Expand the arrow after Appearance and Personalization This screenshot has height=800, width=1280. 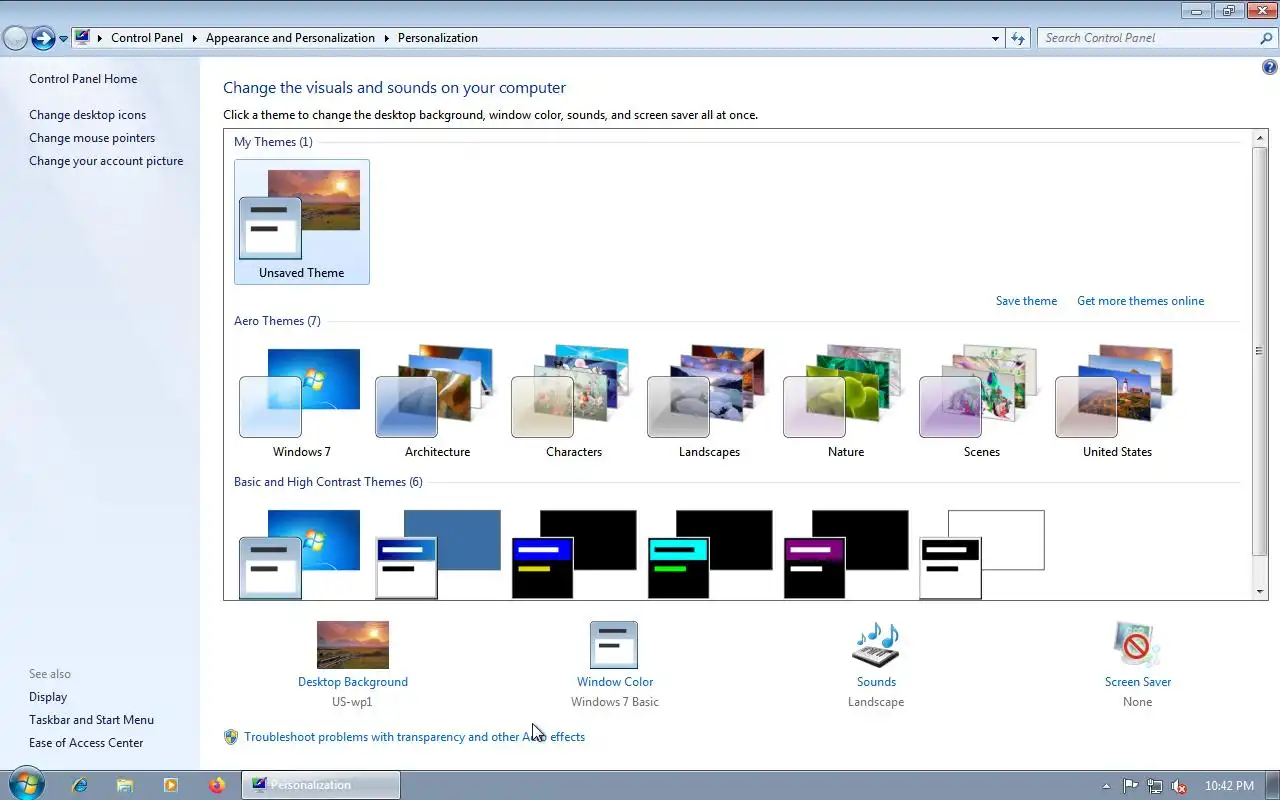click(x=386, y=38)
